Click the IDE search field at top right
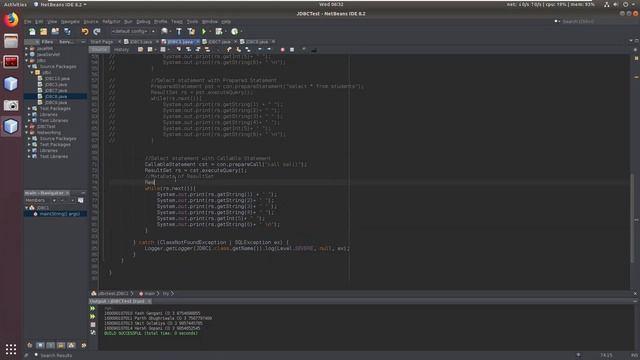The image size is (640, 360). pos(595,21)
